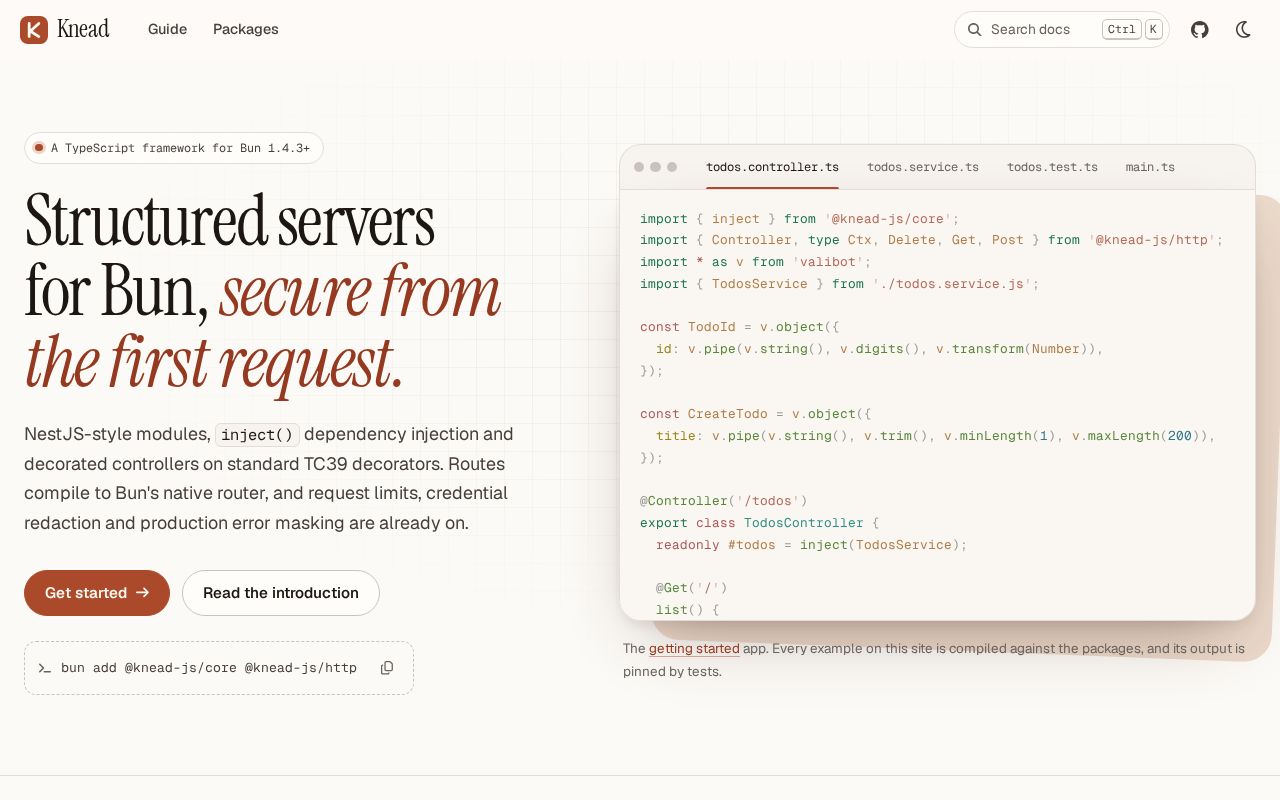The height and width of the screenshot is (800, 1280).
Task: Open the Guide menu
Action: pyautogui.click(x=167, y=29)
